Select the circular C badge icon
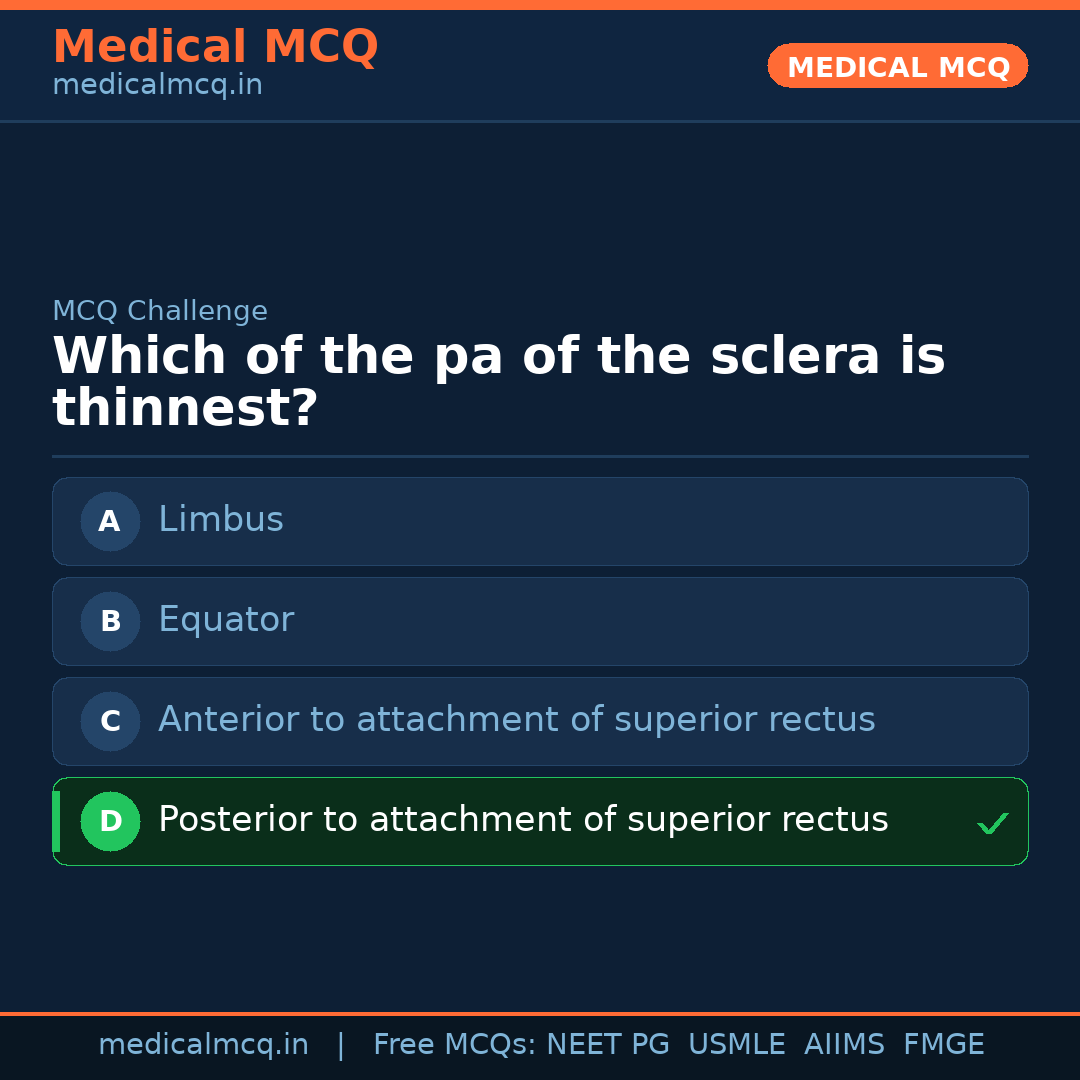Image resolution: width=1080 pixels, height=1080 pixels. click(x=110, y=721)
